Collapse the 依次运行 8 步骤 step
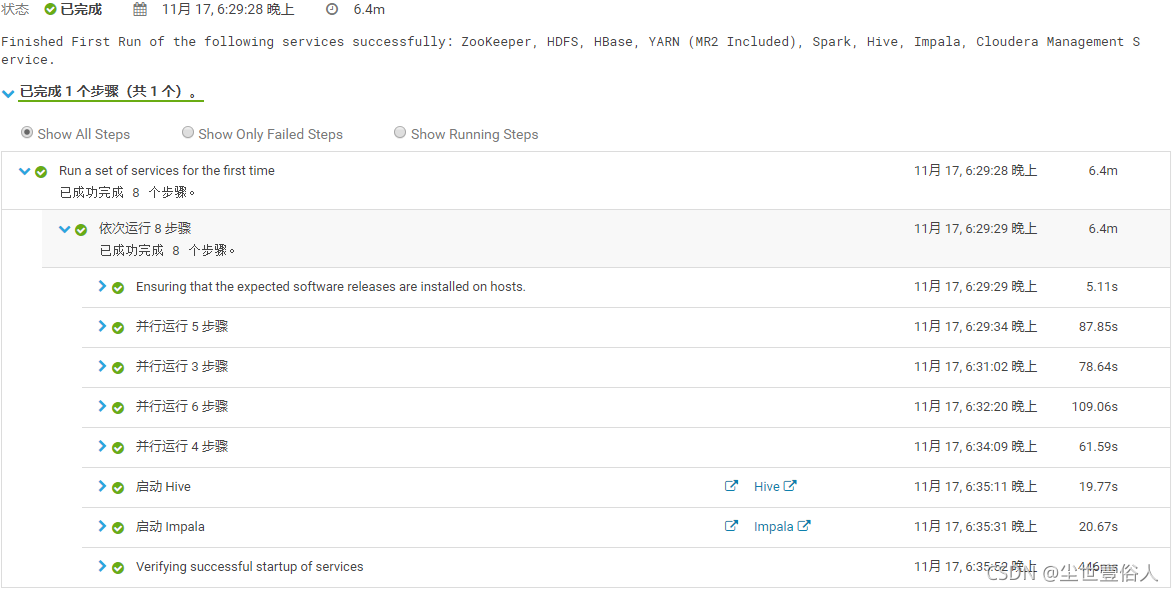This screenshot has width=1174, height=591. coord(64,228)
